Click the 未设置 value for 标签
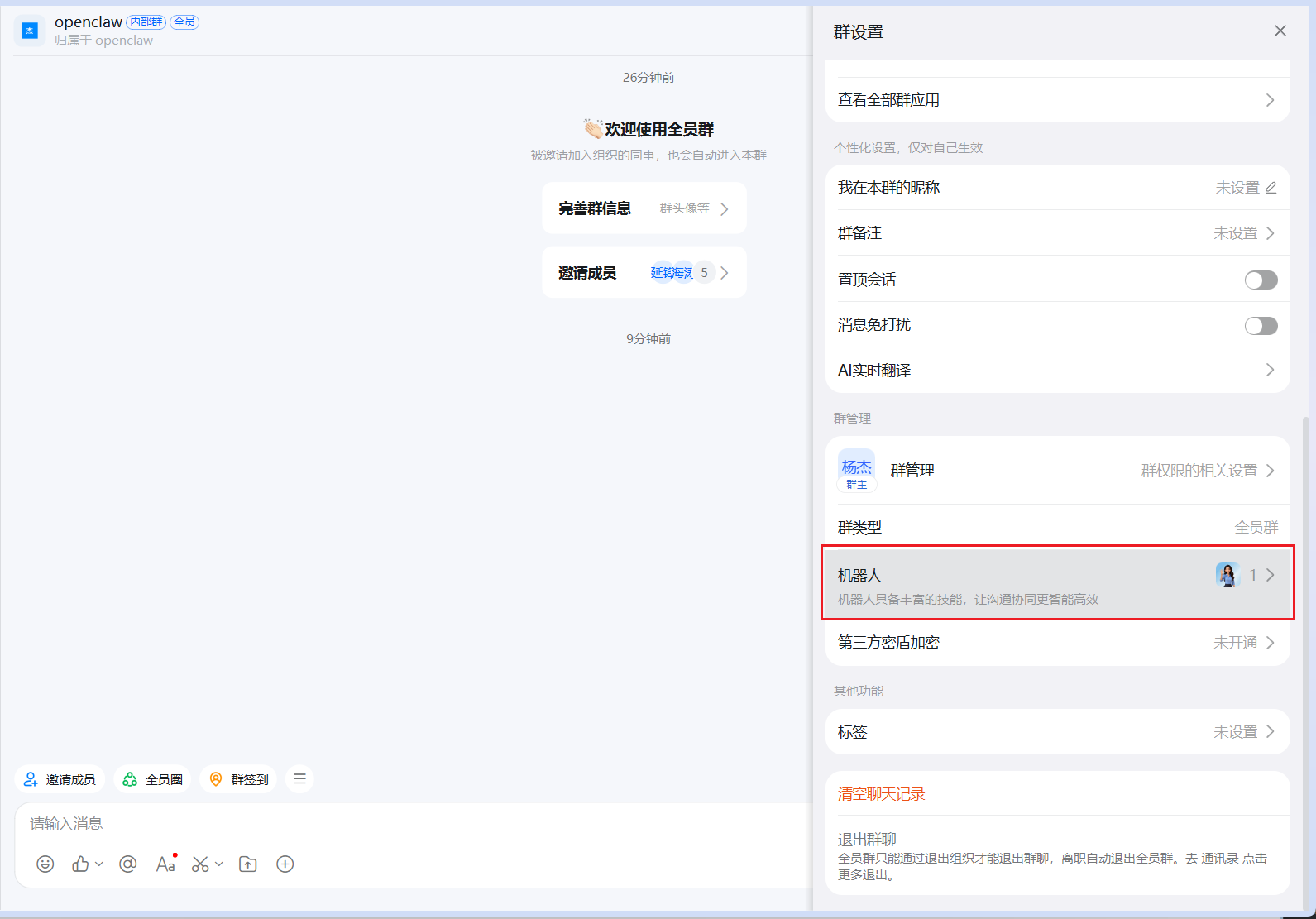This screenshot has height=919, width=1316. [x=1236, y=732]
